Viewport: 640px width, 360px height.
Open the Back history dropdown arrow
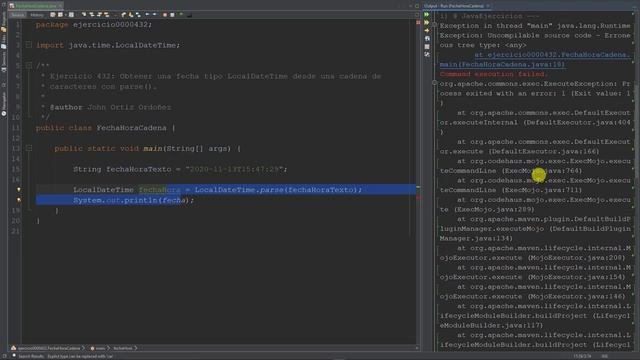click(x=65, y=15)
